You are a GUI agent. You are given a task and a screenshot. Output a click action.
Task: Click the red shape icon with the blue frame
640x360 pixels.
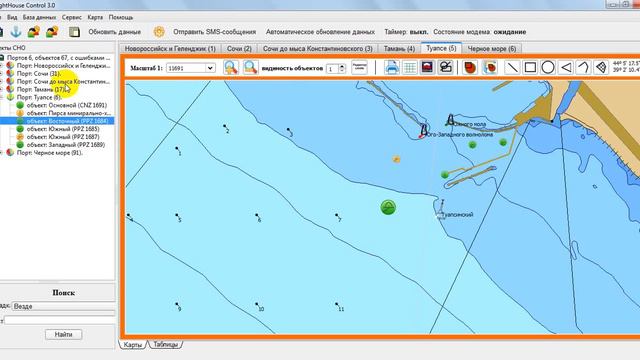[x=490, y=67]
